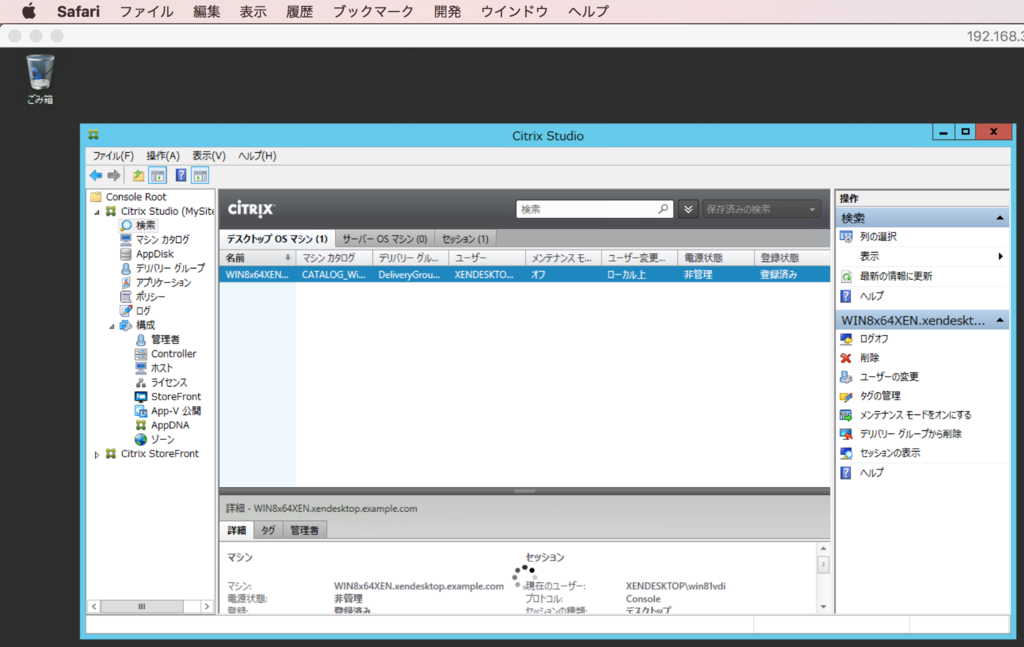
Task: Open the 表示 submenu arrow in actions
Action: pos(1000,257)
